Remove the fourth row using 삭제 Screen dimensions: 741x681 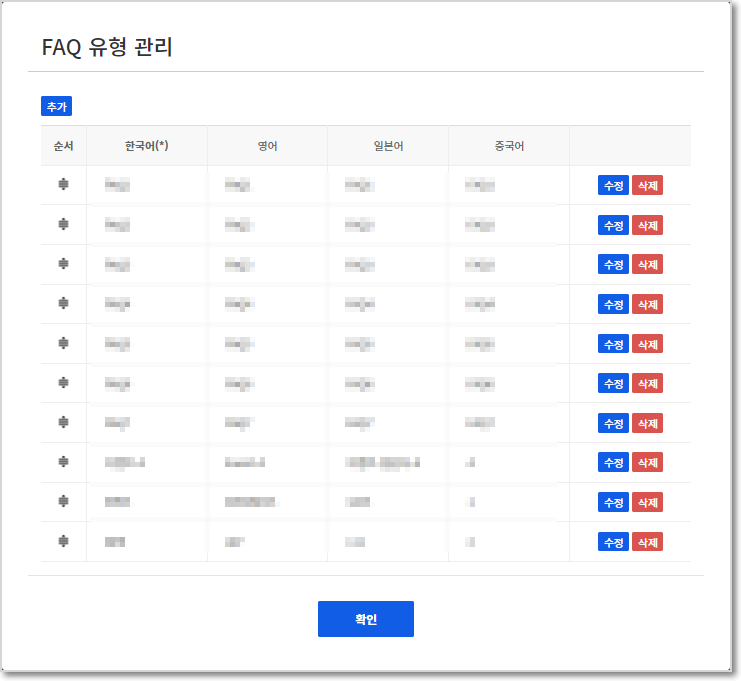(x=647, y=304)
